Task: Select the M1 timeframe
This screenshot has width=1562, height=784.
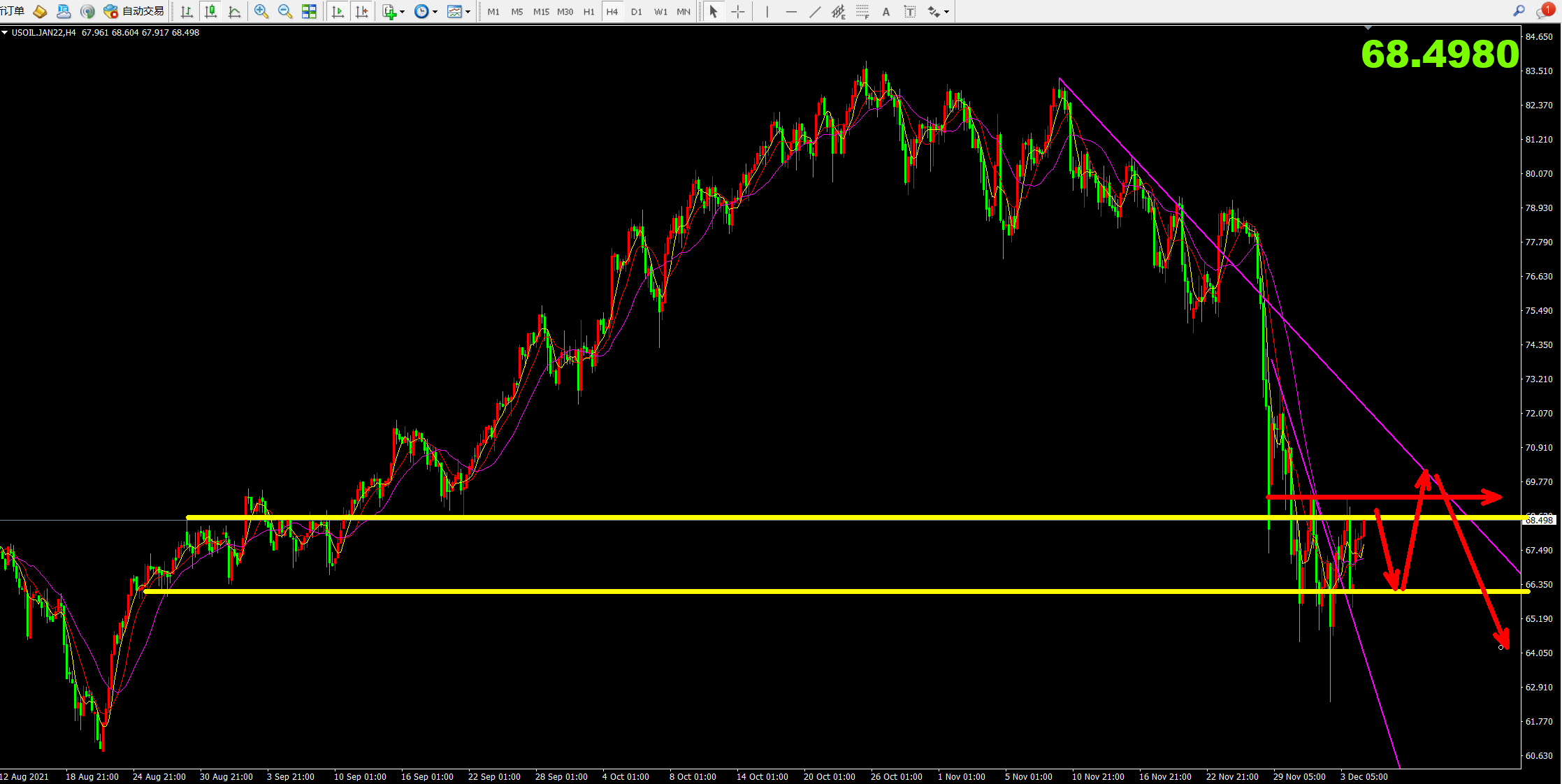Action: point(493,12)
